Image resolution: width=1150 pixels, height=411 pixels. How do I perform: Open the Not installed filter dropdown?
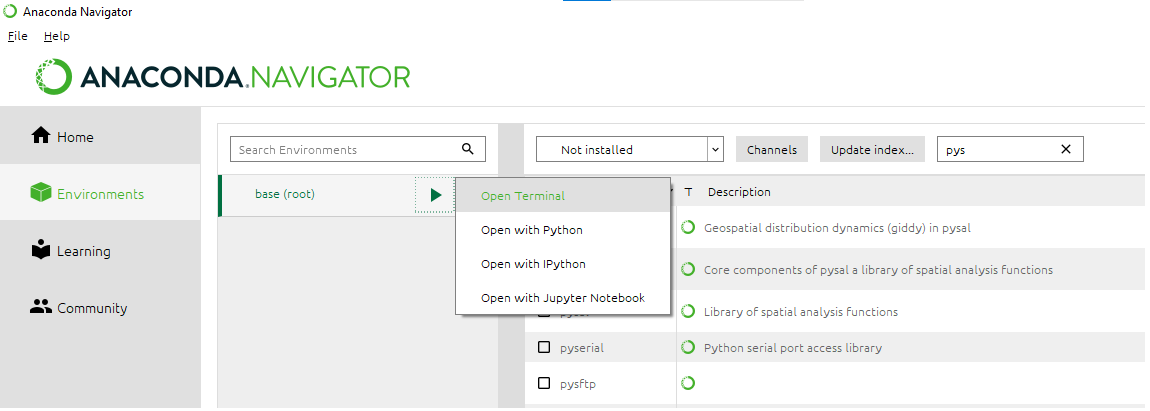point(630,149)
